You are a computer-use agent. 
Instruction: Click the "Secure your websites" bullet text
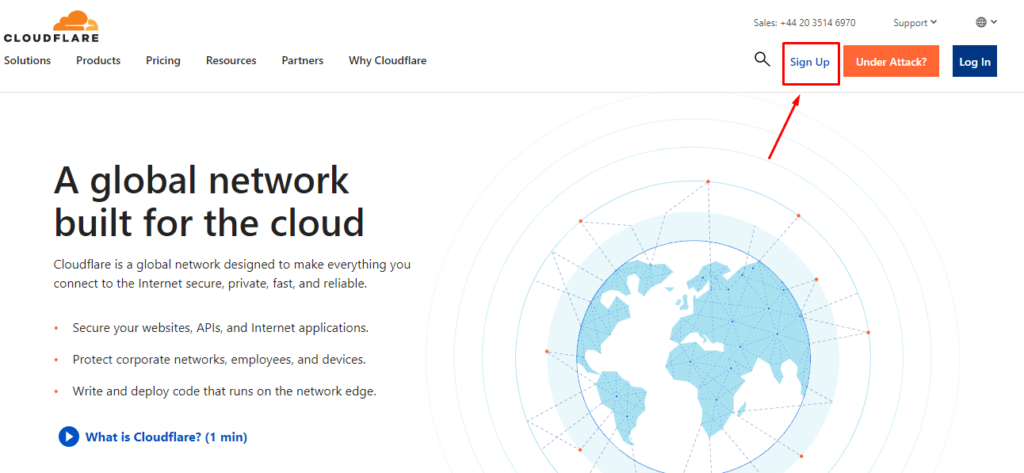pyautogui.click(x=221, y=328)
